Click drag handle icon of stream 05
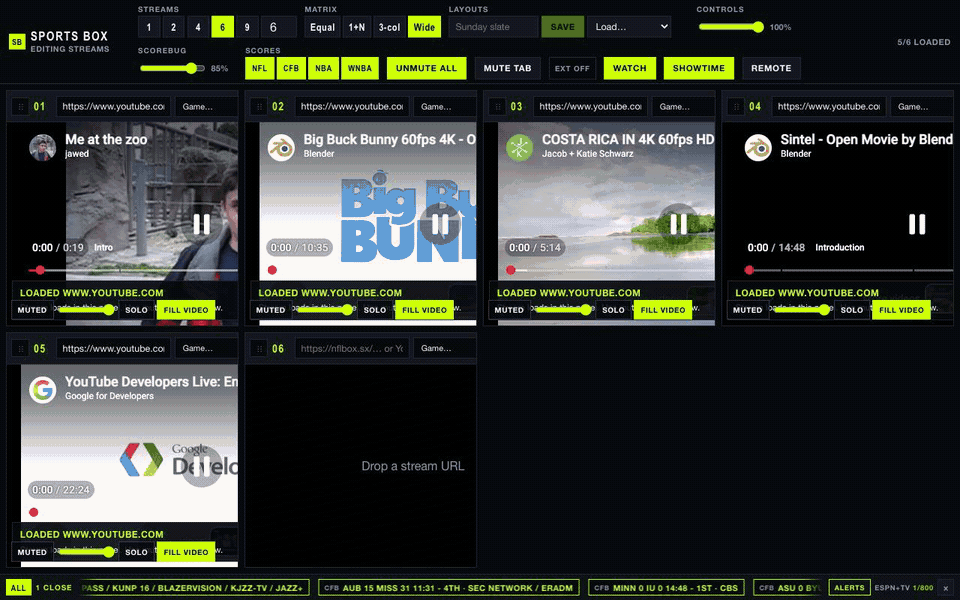 (x=21, y=348)
